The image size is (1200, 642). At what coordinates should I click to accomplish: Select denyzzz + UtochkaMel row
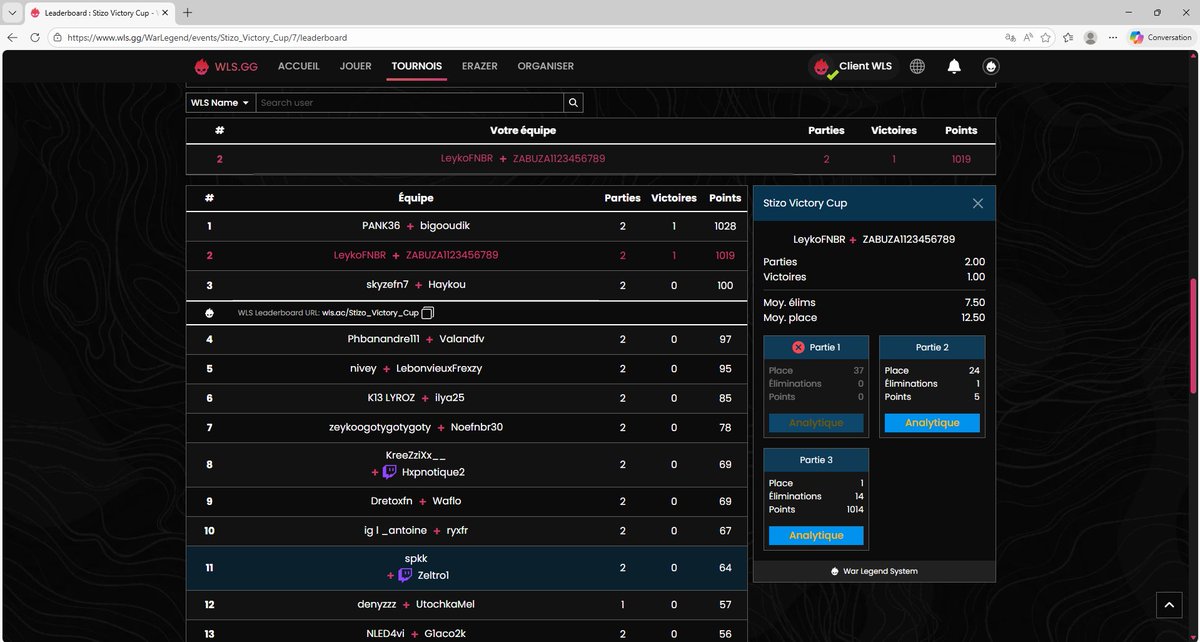click(x=467, y=604)
